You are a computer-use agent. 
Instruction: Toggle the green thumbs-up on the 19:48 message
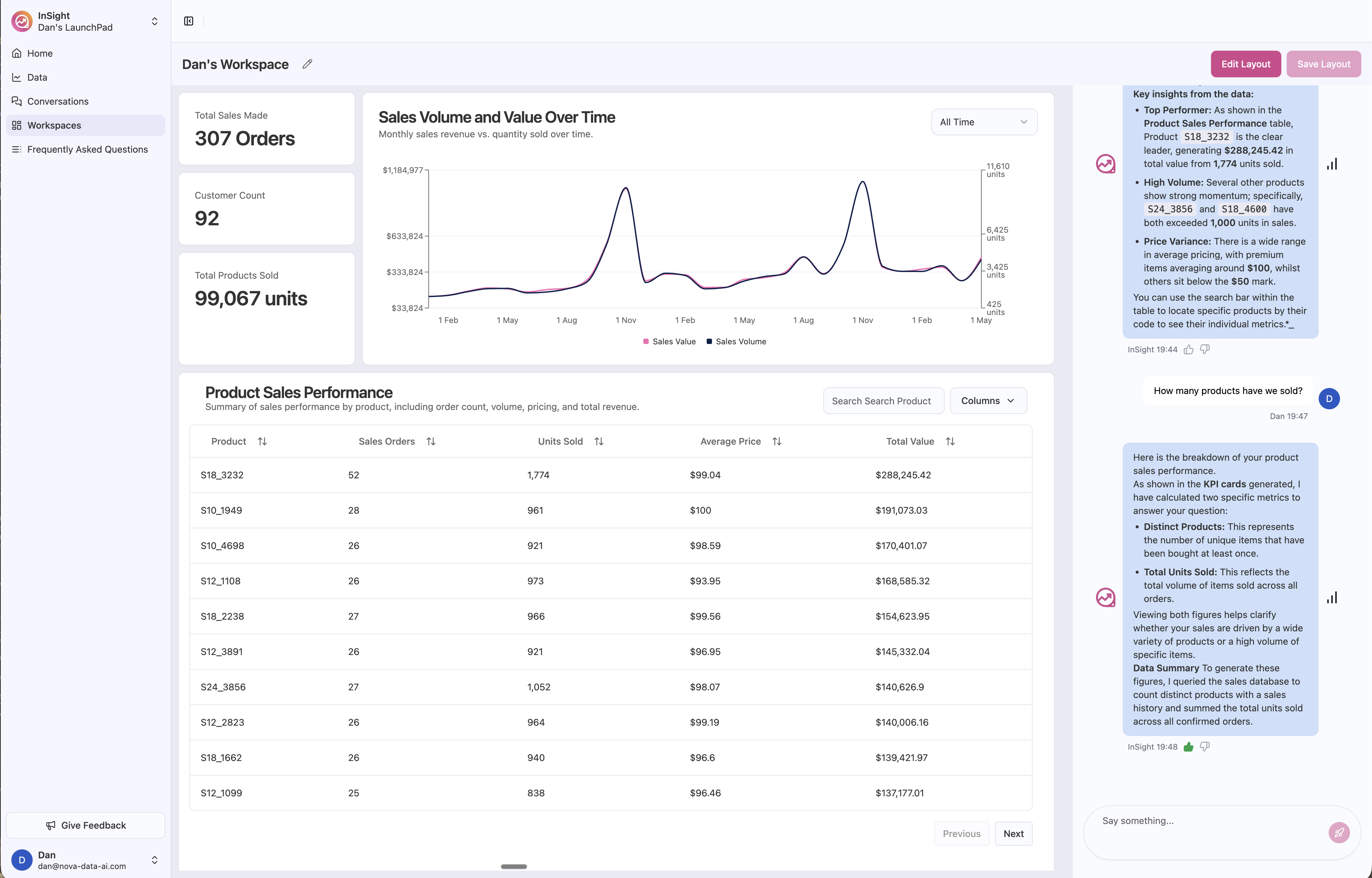coord(1188,747)
